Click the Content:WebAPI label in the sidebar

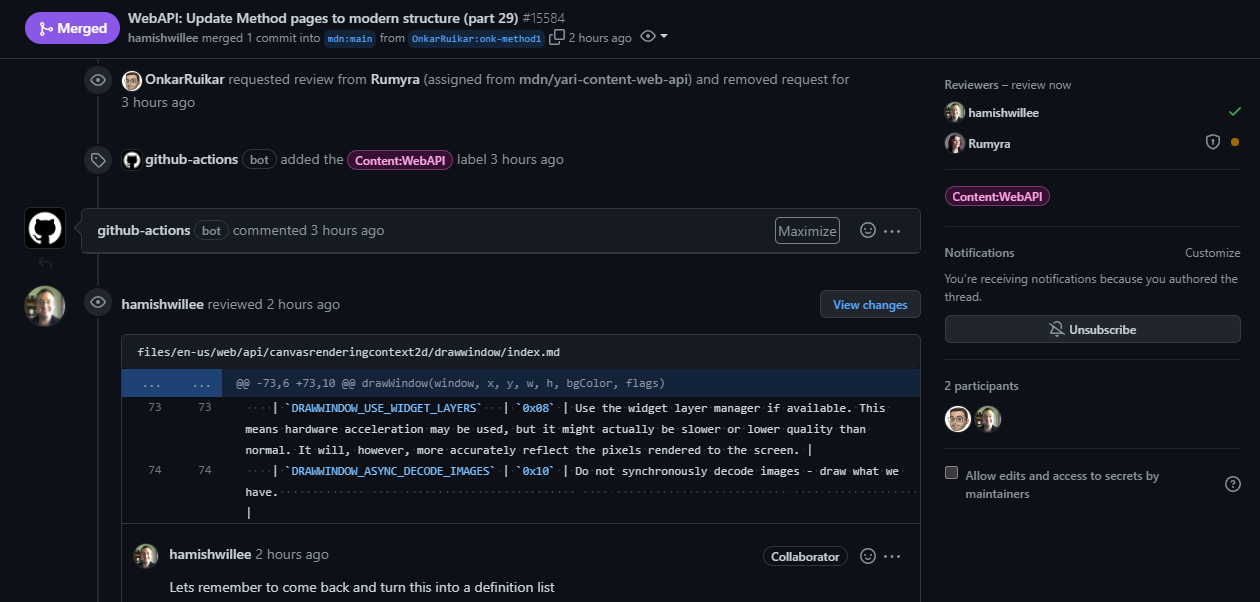coord(997,197)
